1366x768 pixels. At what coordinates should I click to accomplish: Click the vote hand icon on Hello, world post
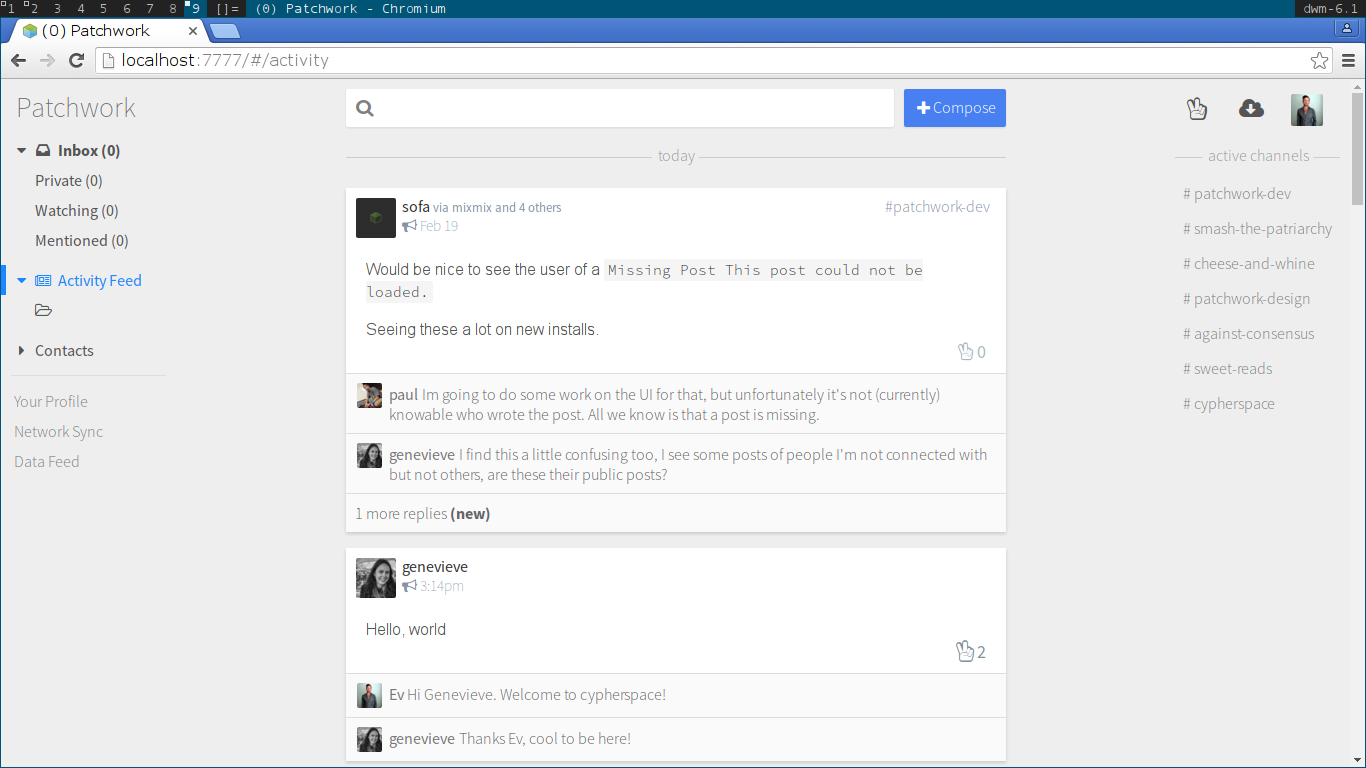[x=965, y=651]
